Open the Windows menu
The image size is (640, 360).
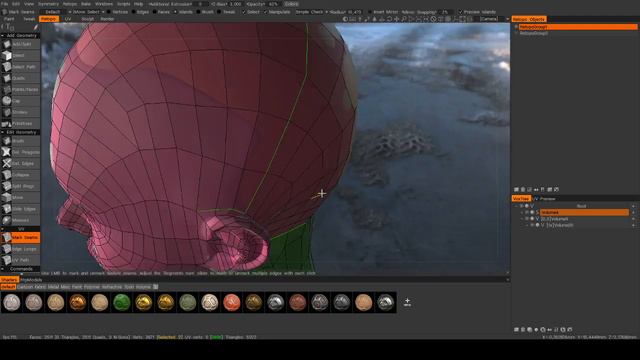tap(104, 4)
